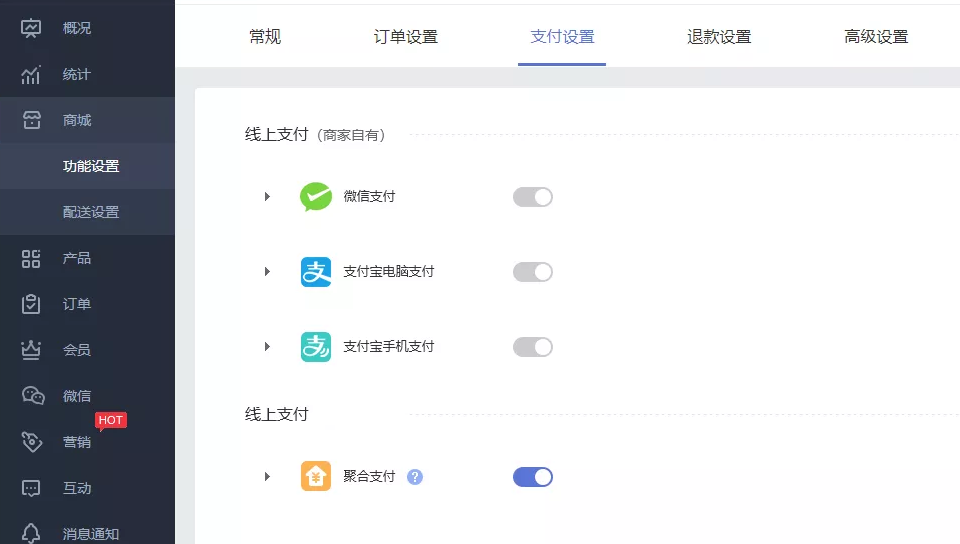This screenshot has height=544, width=960.
Task: Click the 统计 statistics chart icon
Action: pyautogui.click(x=31, y=75)
